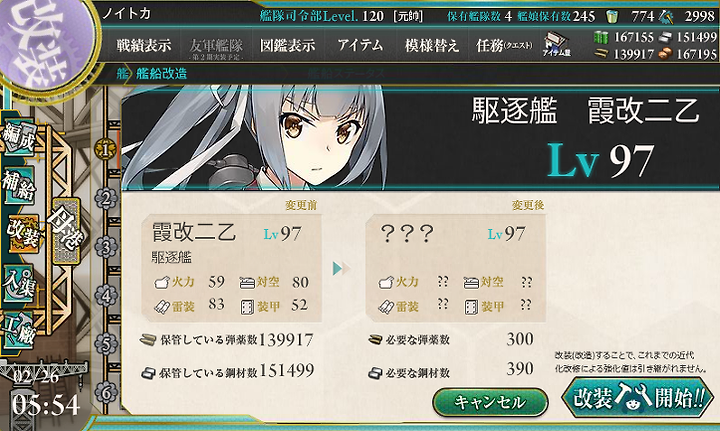
Task: Select fleet number 3 flower marker
Action: click(106, 247)
